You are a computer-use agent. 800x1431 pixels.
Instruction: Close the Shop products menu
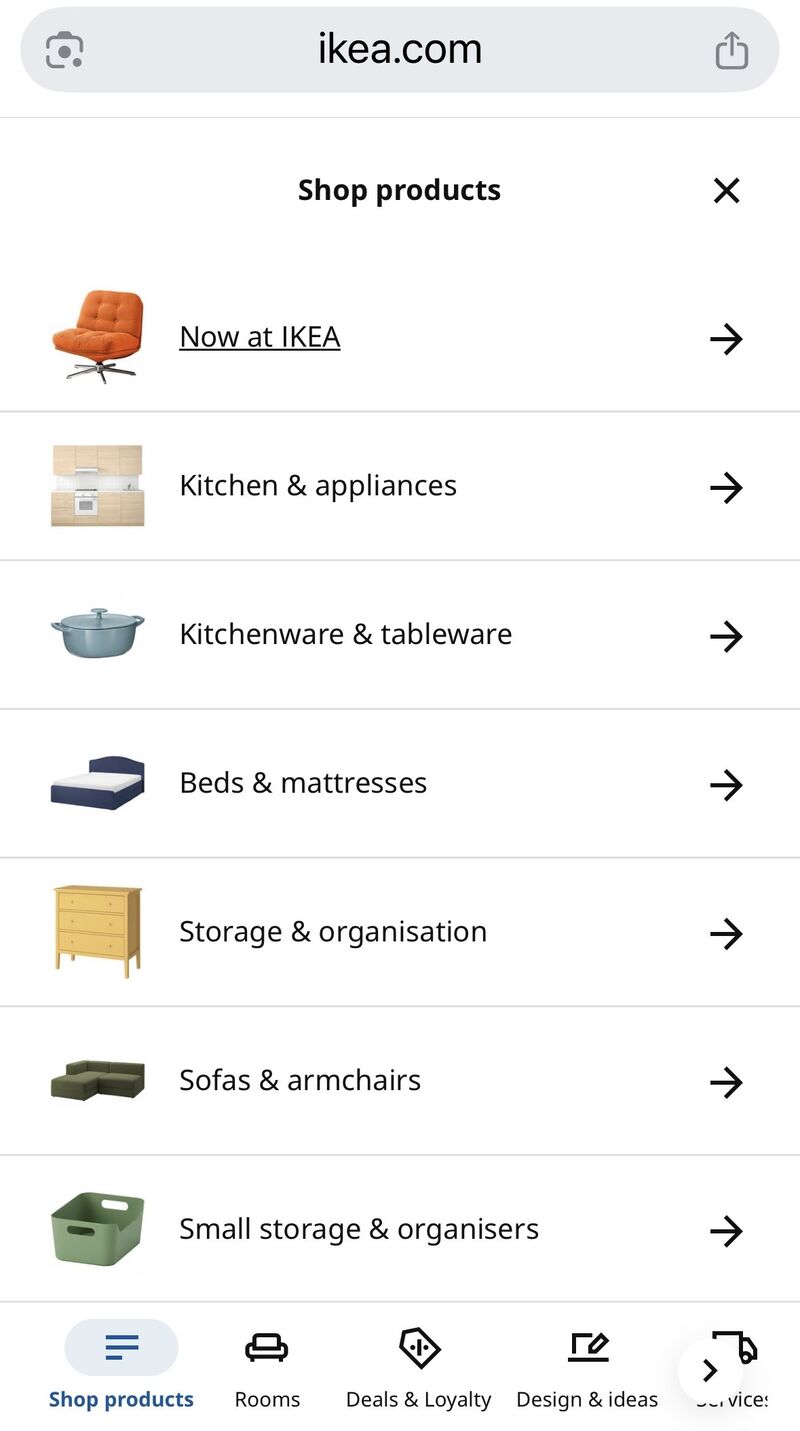point(726,190)
